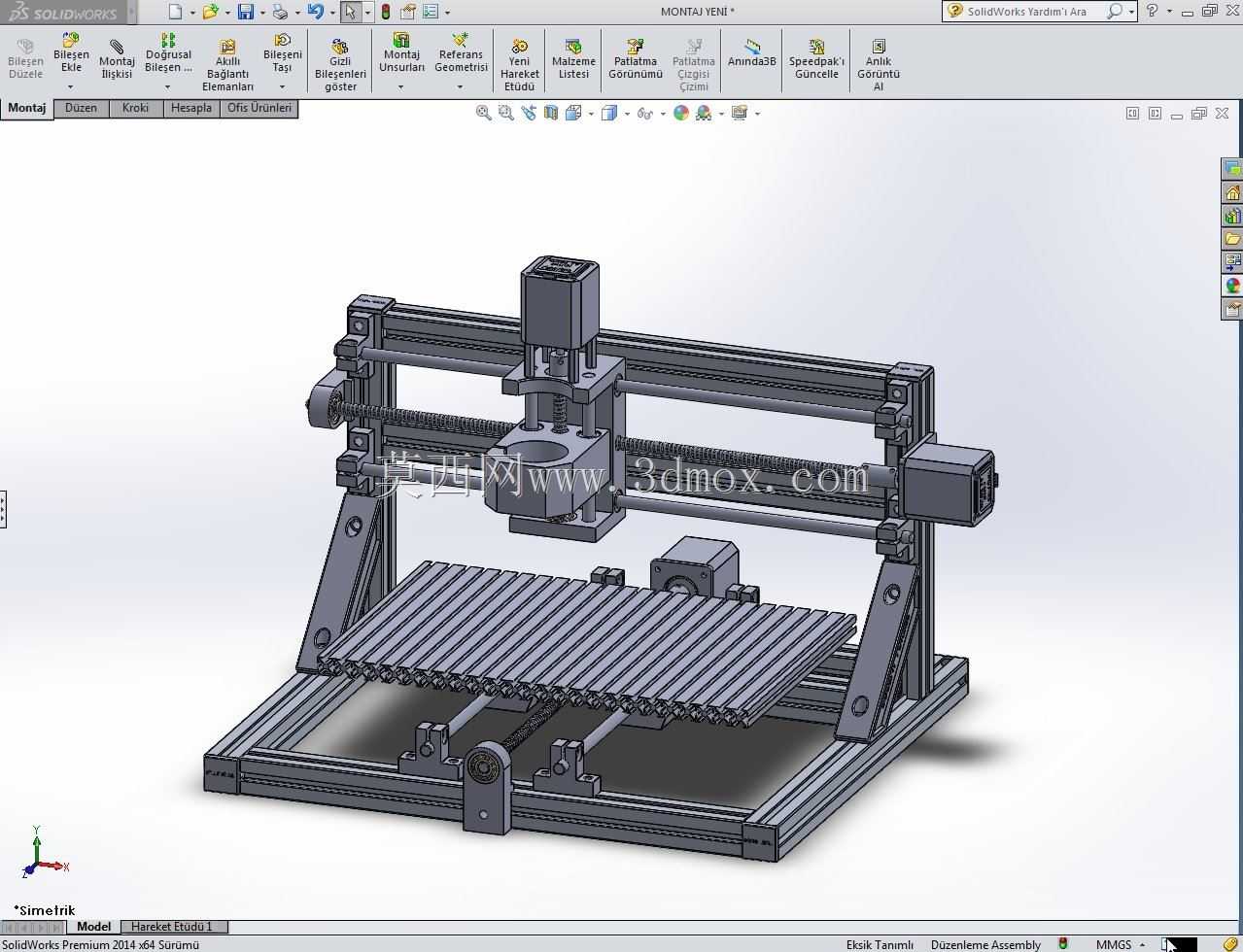Screen dimensions: 1243x952
Task: Click Gizli Bileşenleri göster tool
Action: (x=340, y=66)
